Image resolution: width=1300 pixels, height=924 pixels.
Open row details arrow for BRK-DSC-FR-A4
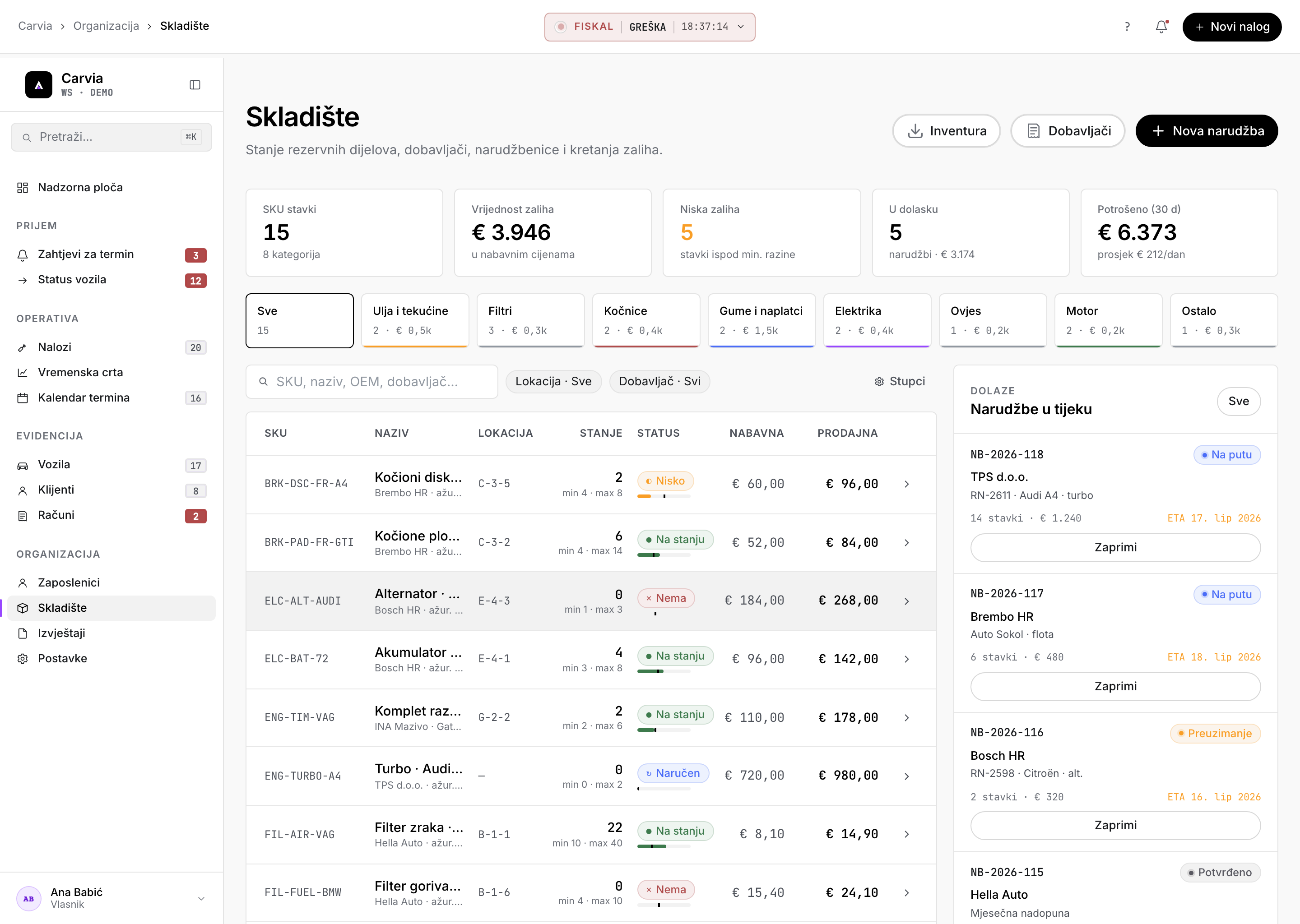pyautogui.click(x=907, y=484)
